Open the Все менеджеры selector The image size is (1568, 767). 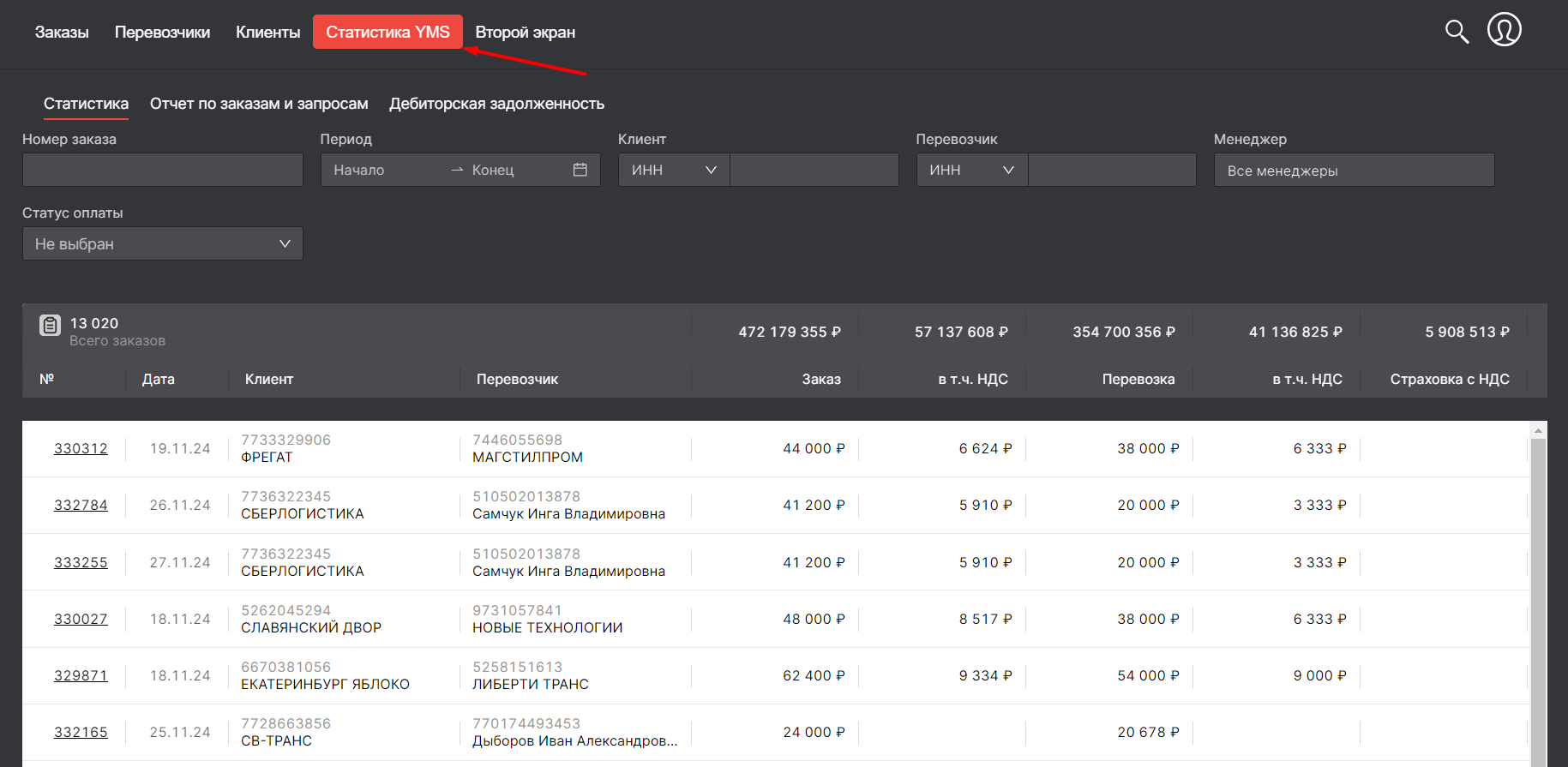click(1355, 170)
